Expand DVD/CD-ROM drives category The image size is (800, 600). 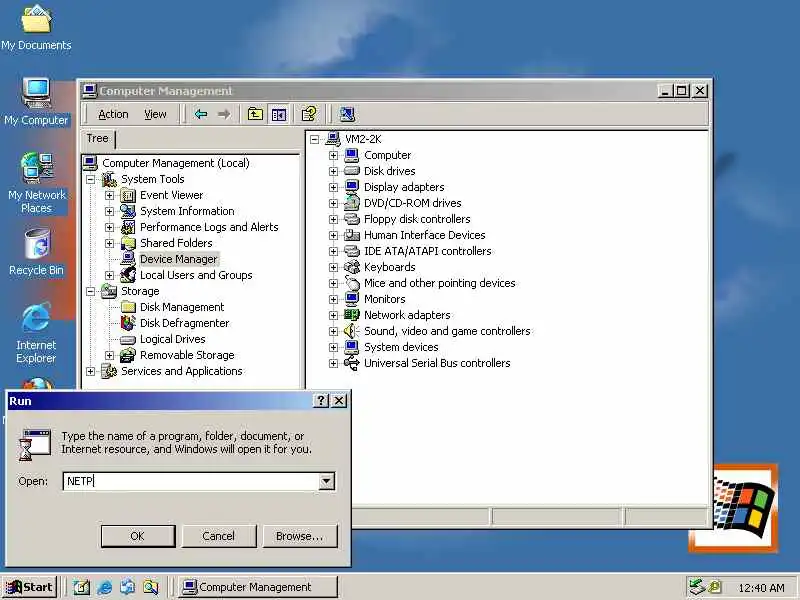click(x=333, y=203)
